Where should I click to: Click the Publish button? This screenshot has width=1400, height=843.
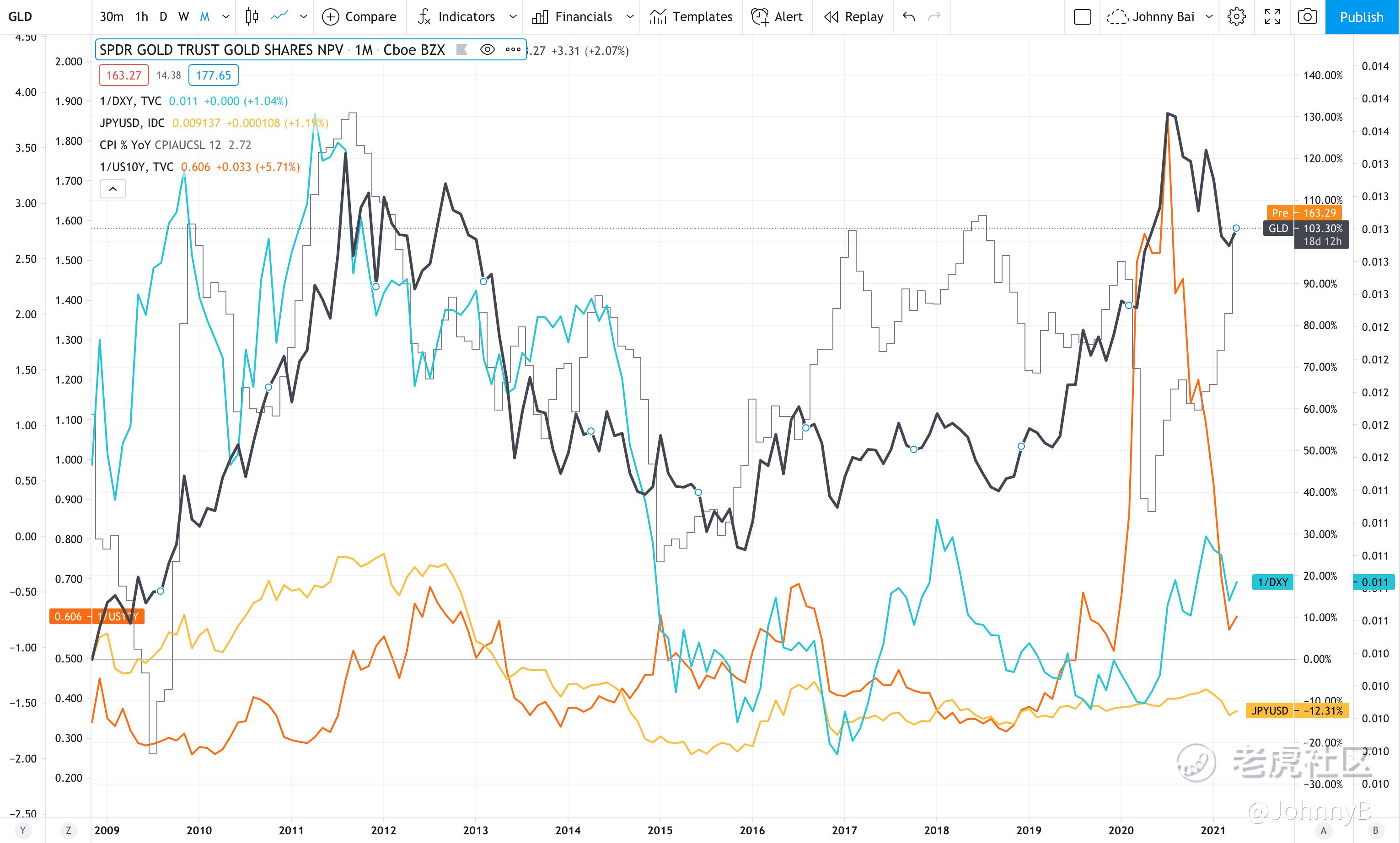click(1362, 16)
